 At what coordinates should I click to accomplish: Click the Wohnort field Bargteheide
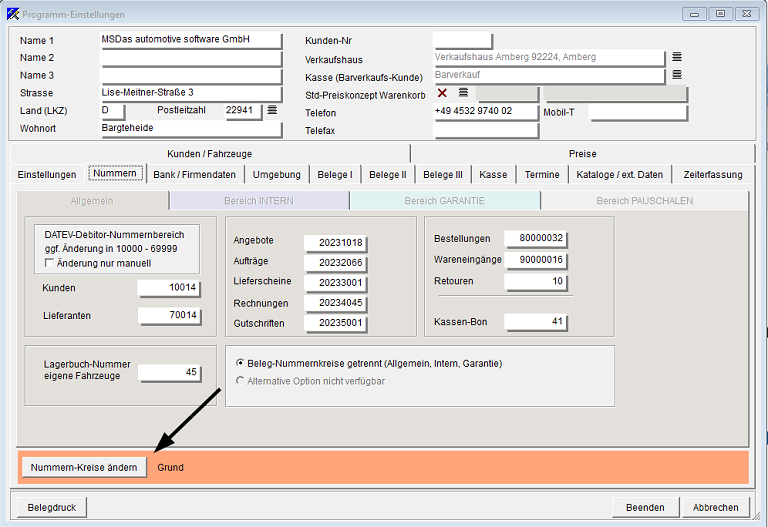tap(191, 128)
